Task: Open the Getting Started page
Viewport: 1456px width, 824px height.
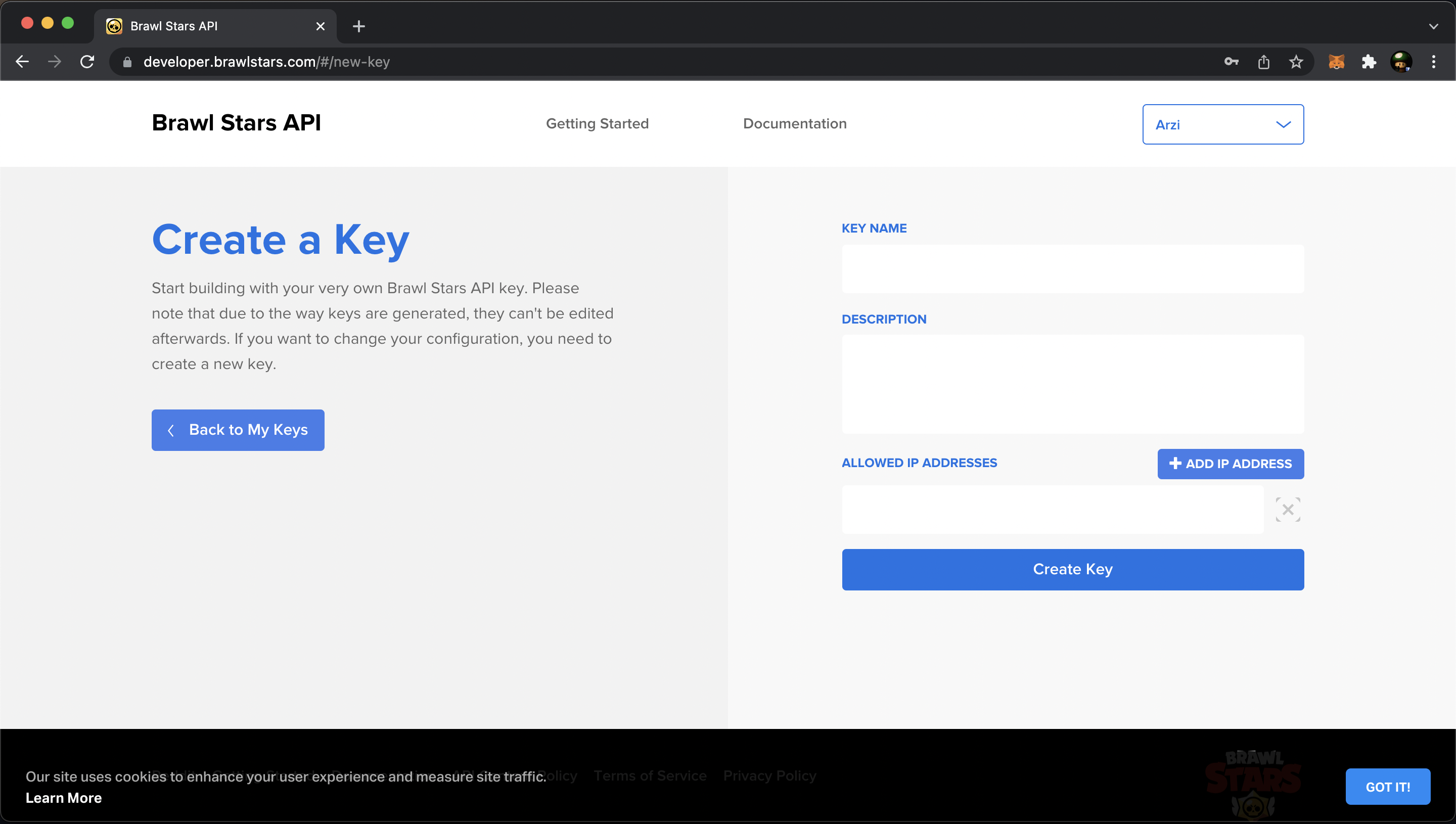Action: 597,123
